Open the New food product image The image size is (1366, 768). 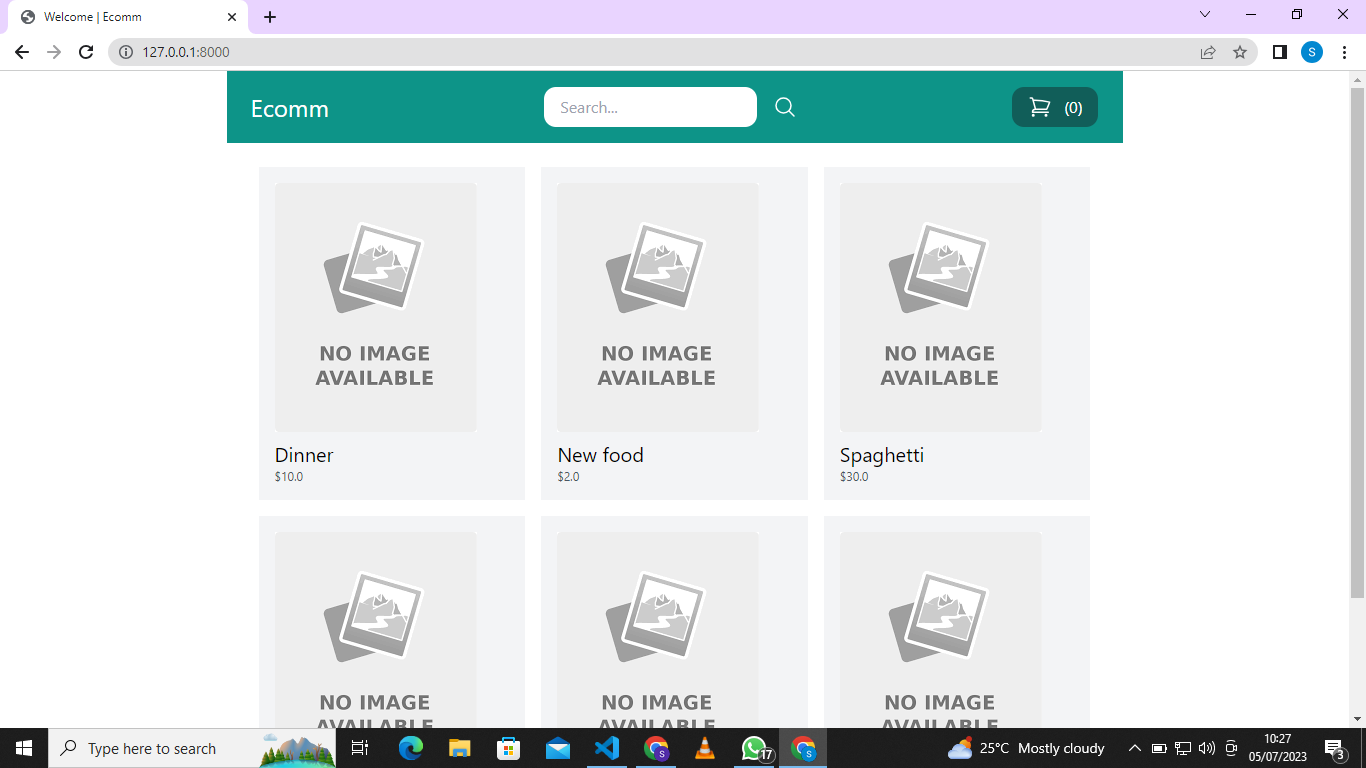coord(658,307)
